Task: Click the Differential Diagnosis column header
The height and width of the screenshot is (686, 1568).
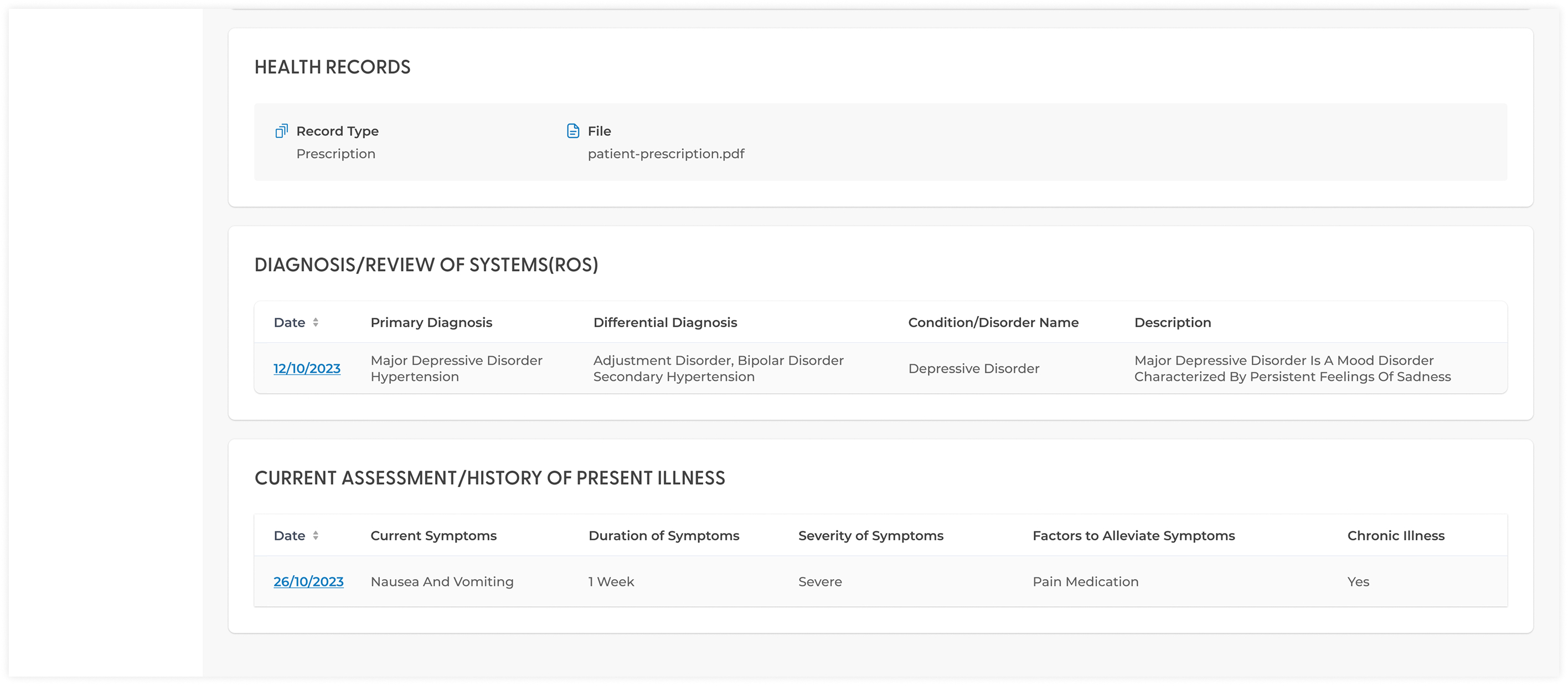Action: tap(665, 323)
